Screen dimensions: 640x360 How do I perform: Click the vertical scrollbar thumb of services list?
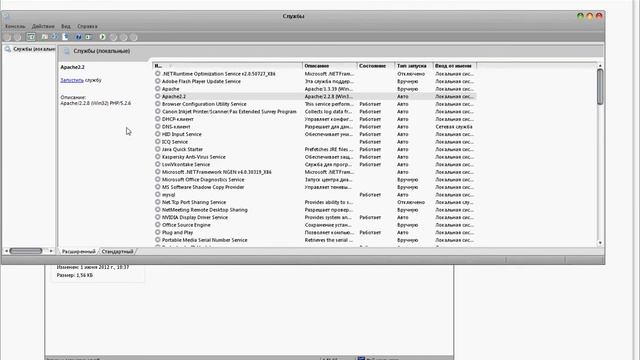pos(600,87)
